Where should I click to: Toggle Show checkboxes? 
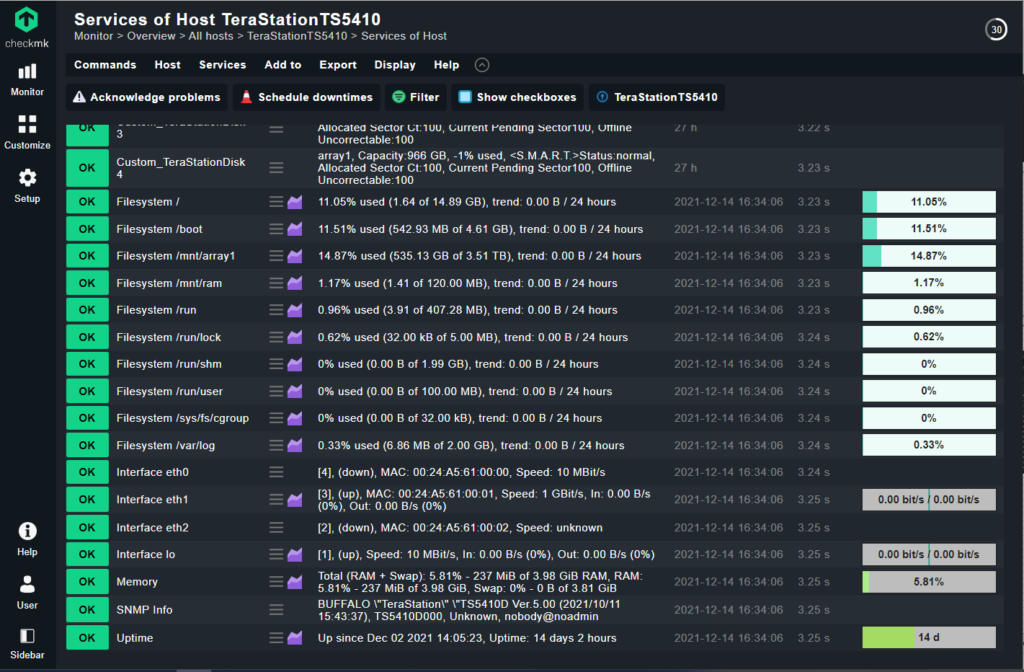[517, 97]
